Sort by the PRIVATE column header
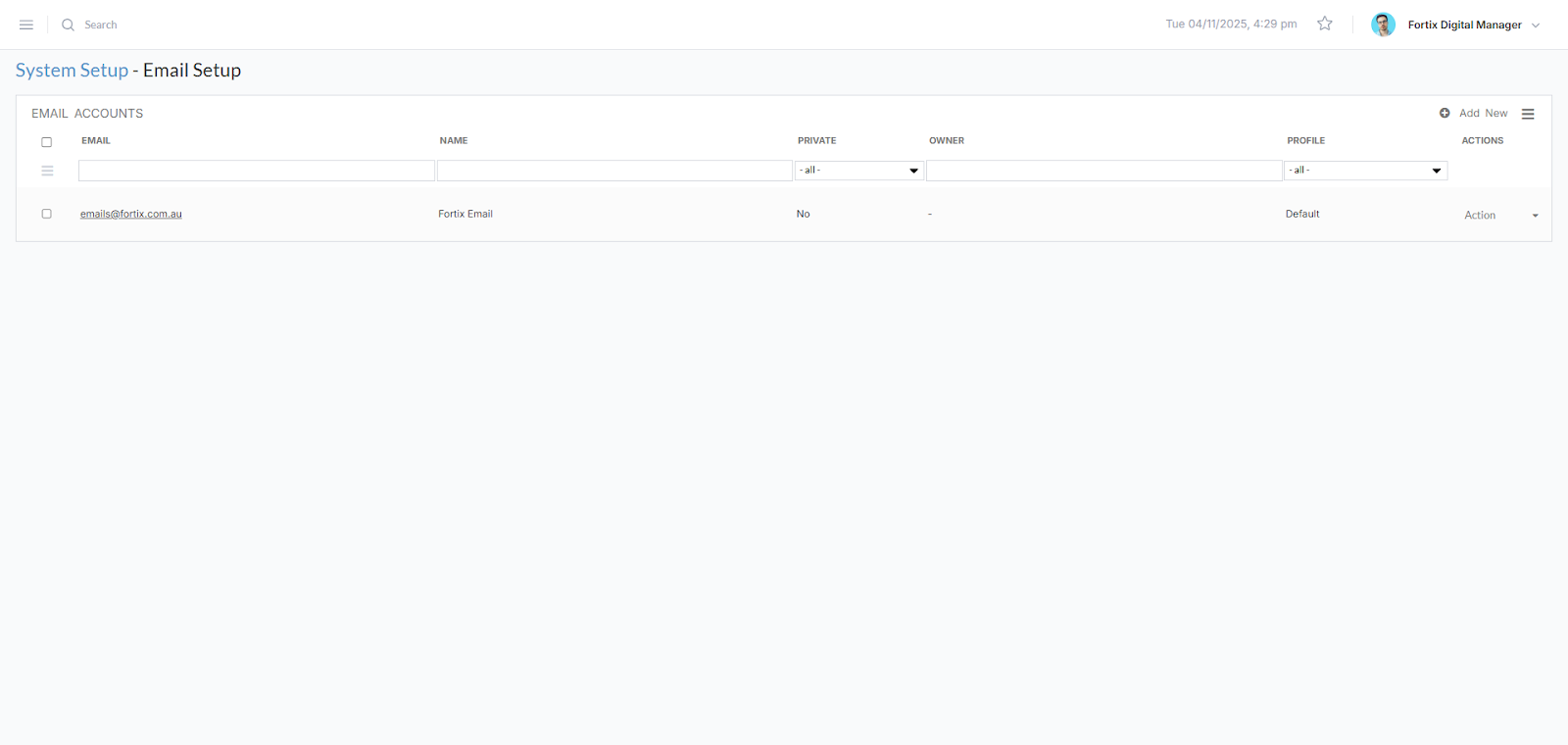The width and height of the screenshot is (1568, 745). tap(816, 141)
